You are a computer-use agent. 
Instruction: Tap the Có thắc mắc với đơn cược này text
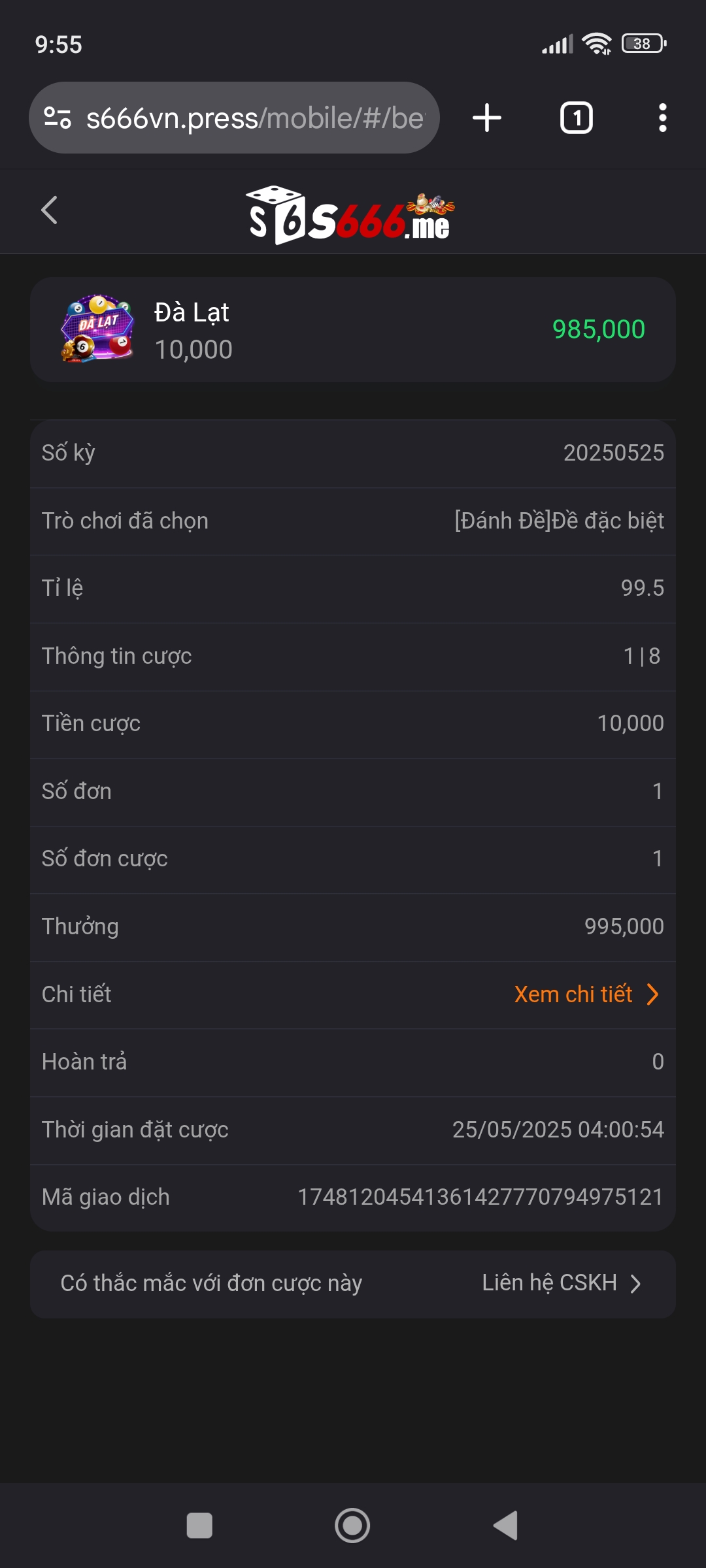click(x=211, y=1283)
